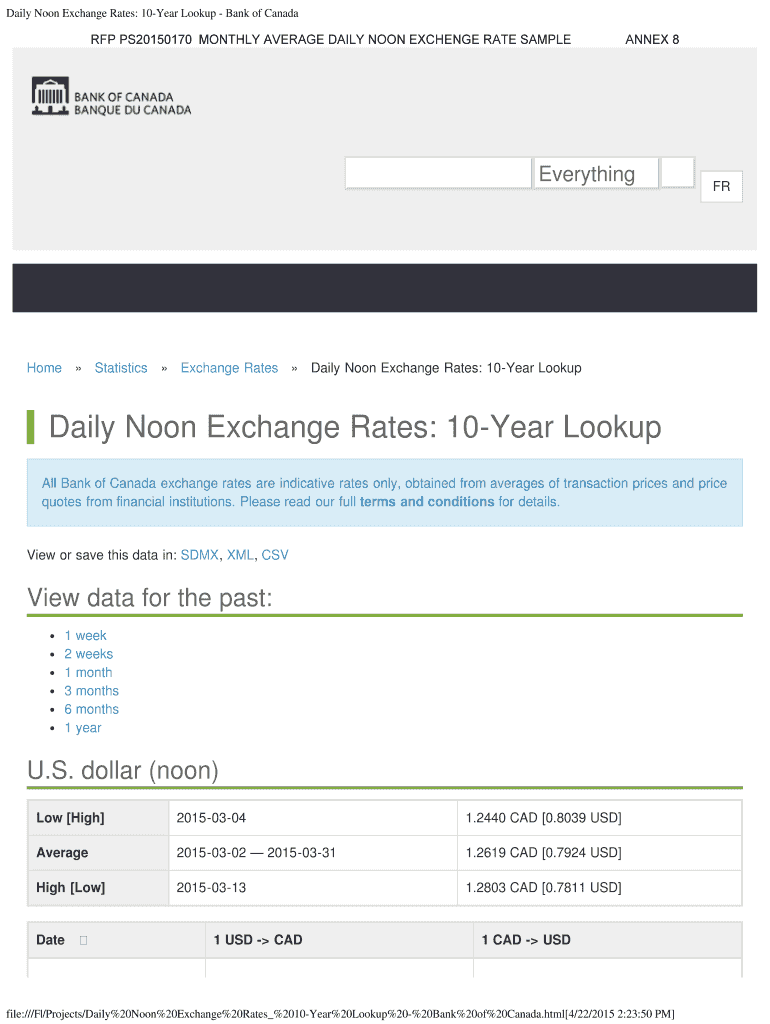This screenshot has width=770, height=1024.
Task: Navigate to the Exchange Rates breadcrumb
Action: click(229, 368)
